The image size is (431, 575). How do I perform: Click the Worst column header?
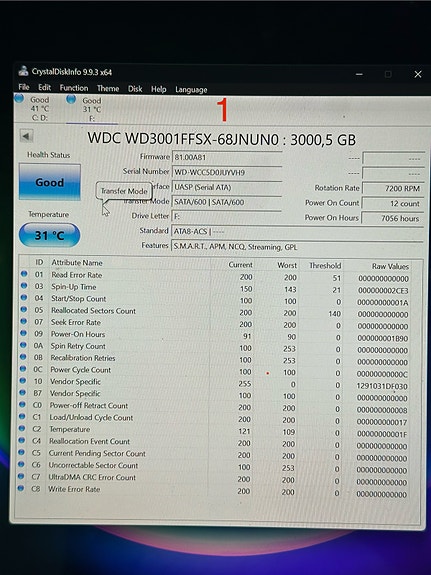[x=287, y=265]
